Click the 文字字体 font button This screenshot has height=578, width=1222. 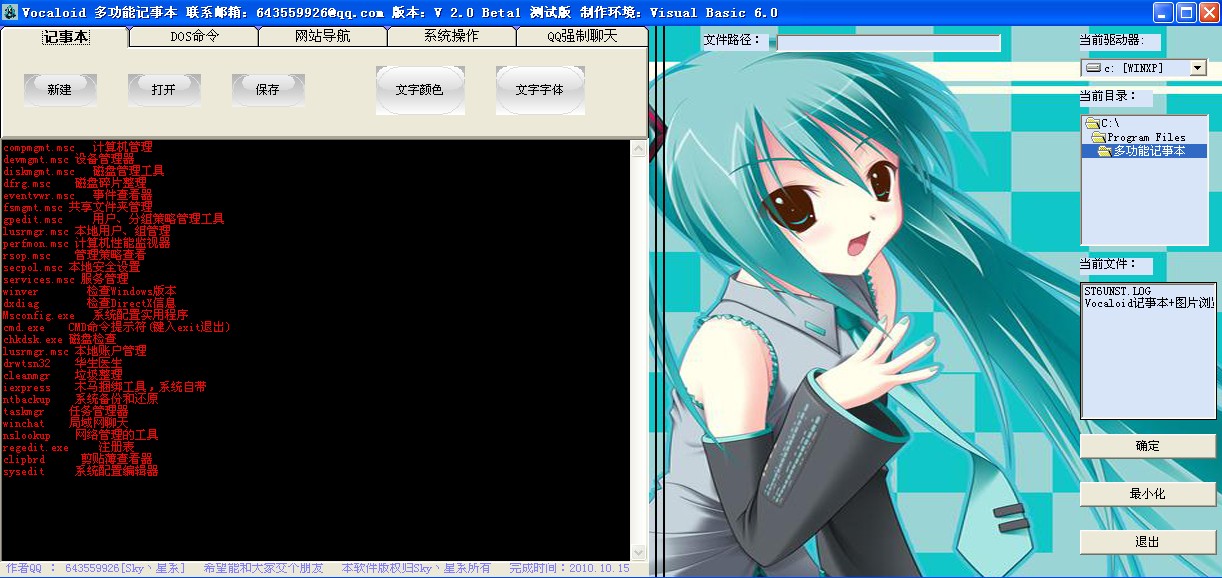[540, 90]
